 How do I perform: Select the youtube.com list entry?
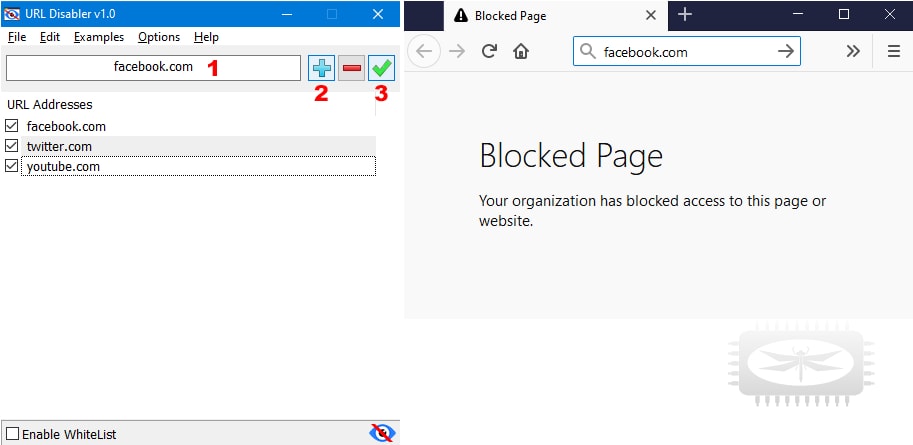coord(199,166)
